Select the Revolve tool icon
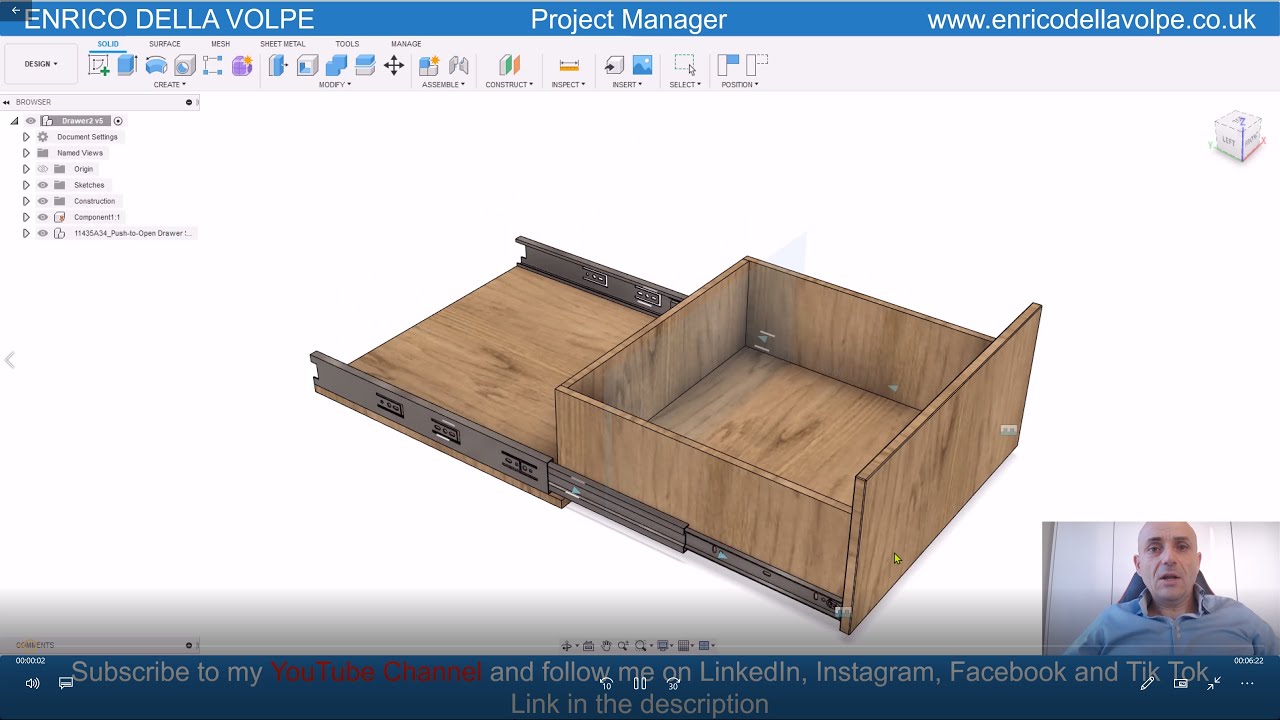1280x720 pixels. point(156,66)
